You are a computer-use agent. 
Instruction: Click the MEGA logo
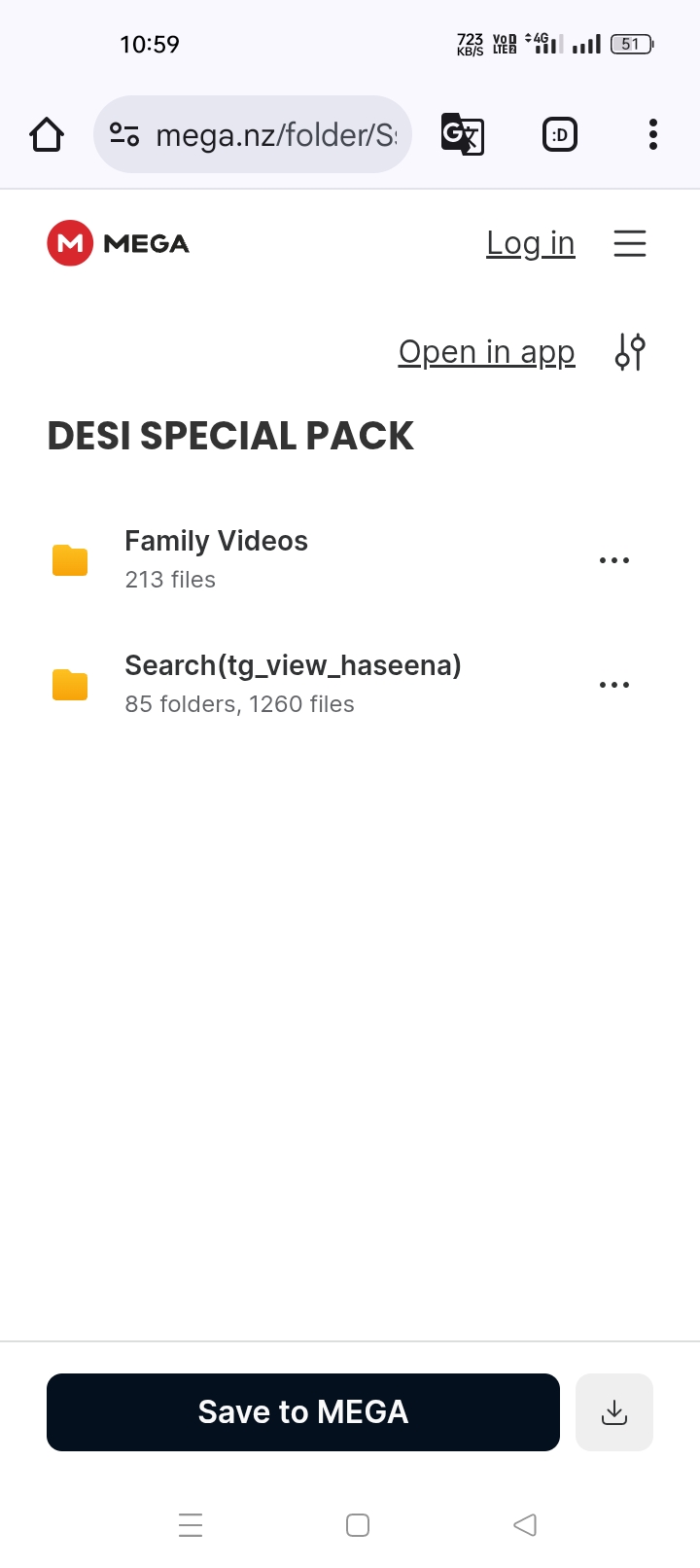pos(119,243)
